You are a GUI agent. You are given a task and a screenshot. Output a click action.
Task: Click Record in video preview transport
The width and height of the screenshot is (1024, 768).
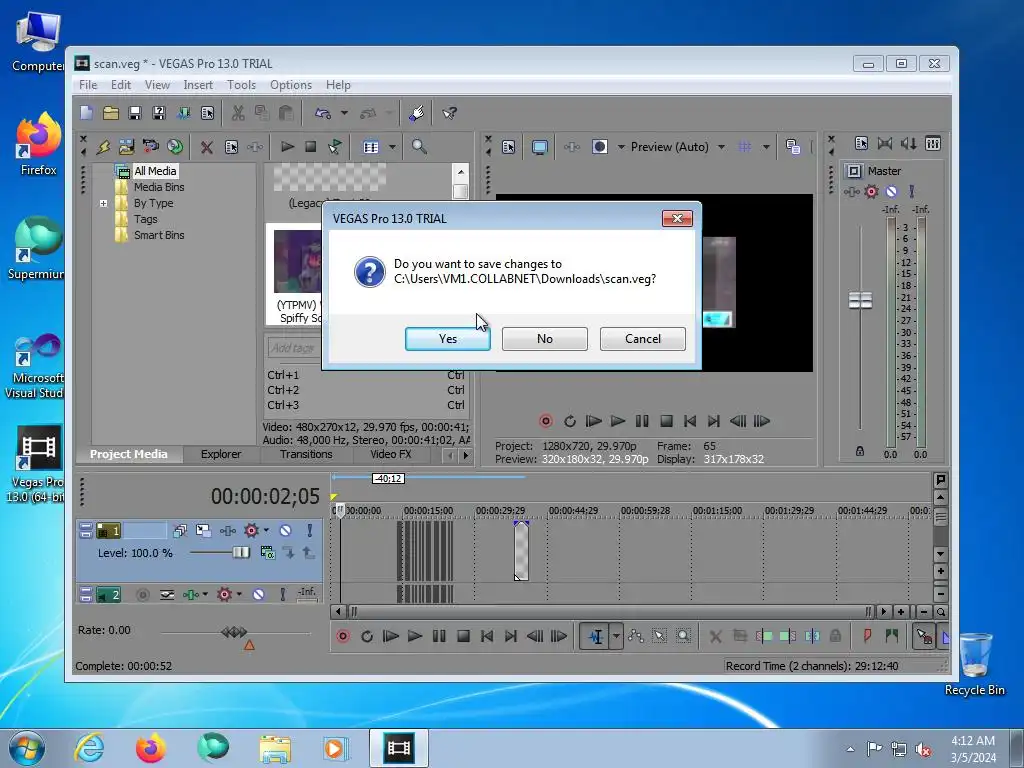[x=545, y=421]
